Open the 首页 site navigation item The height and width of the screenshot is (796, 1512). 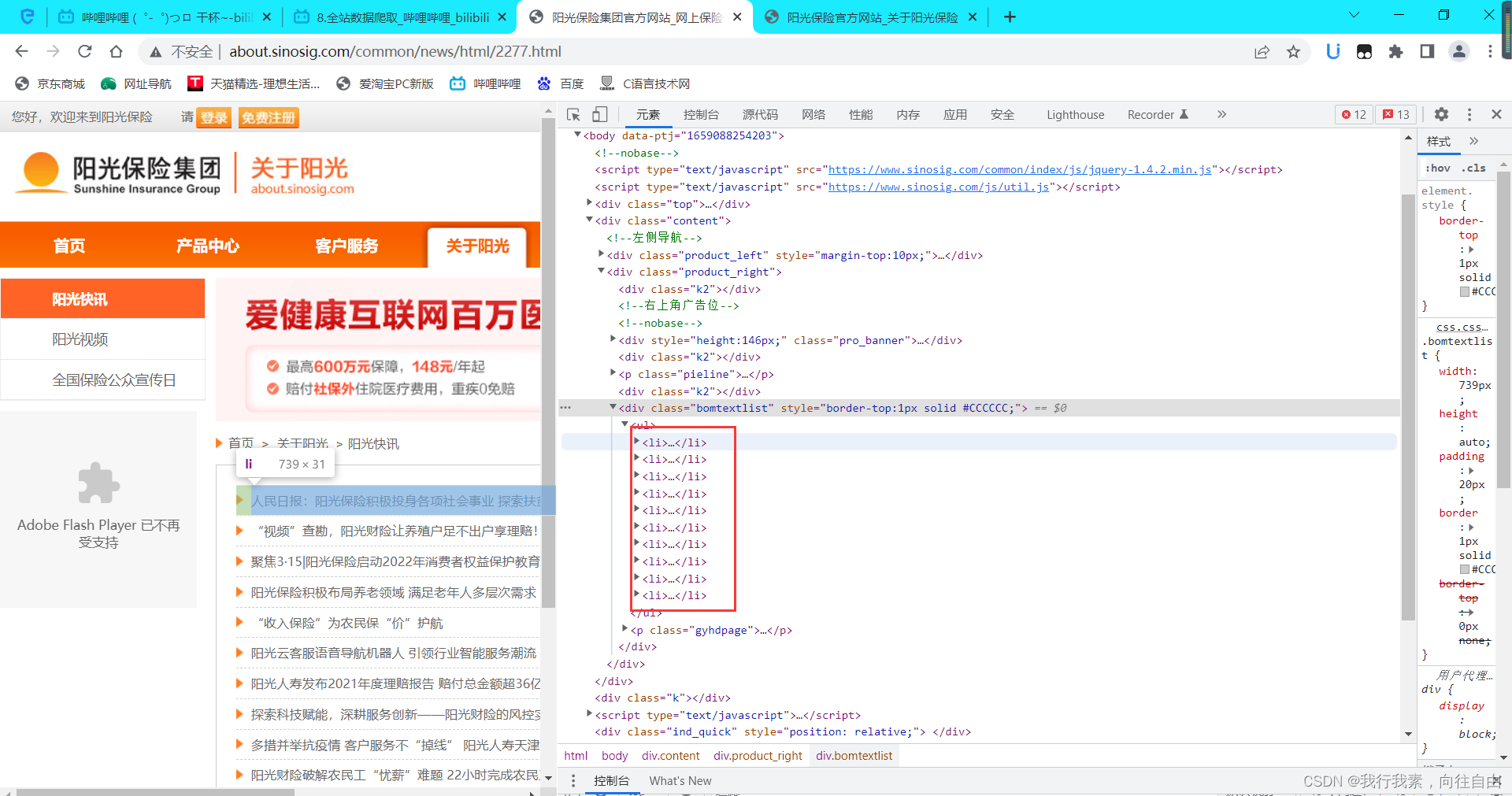(x=69, y=246)
